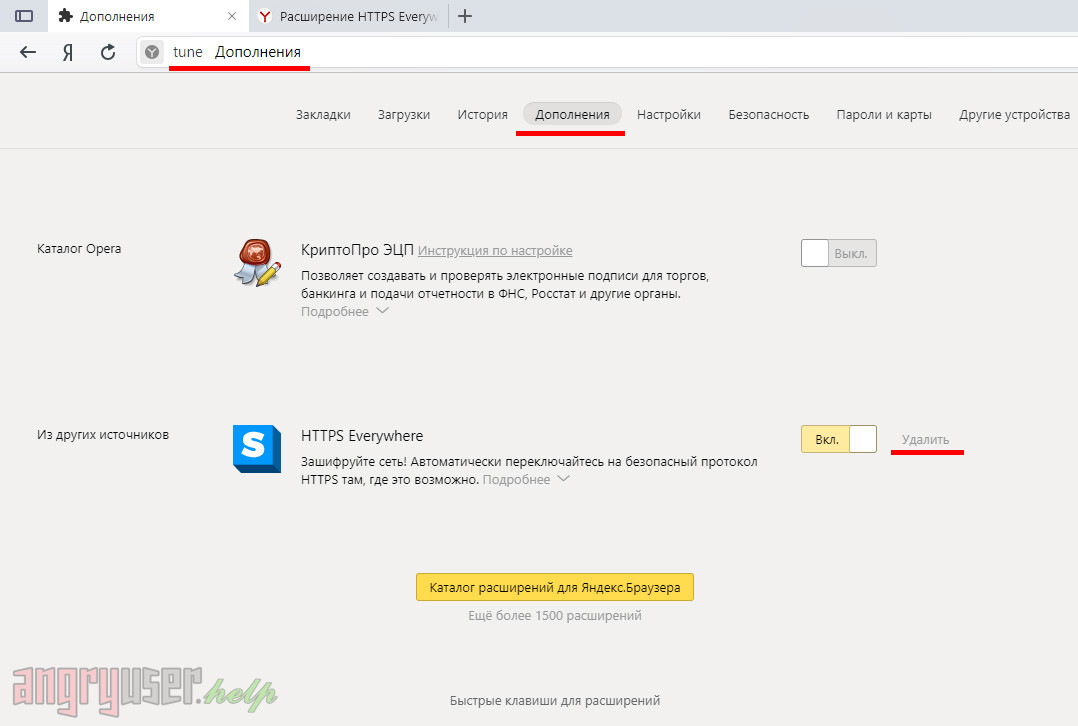
Task: Open Инструкция по настройке link
Action: coord(495,251)
